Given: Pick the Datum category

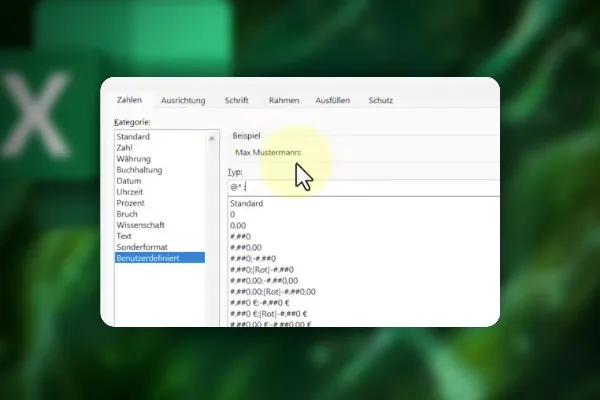Looking at the screenshot, I should tap(160, 181).
